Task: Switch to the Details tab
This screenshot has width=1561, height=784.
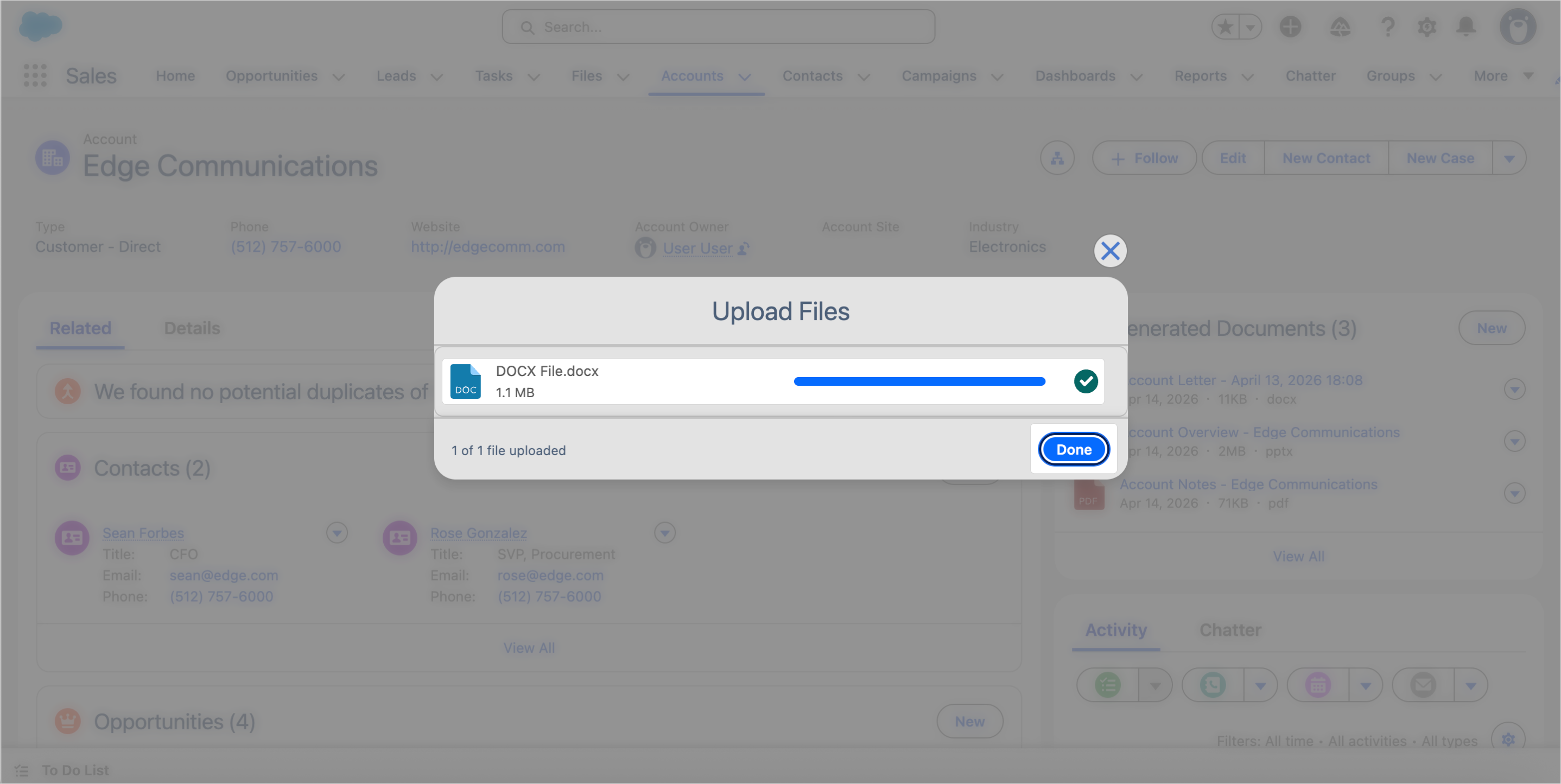Action: click(x=192, y=328)
